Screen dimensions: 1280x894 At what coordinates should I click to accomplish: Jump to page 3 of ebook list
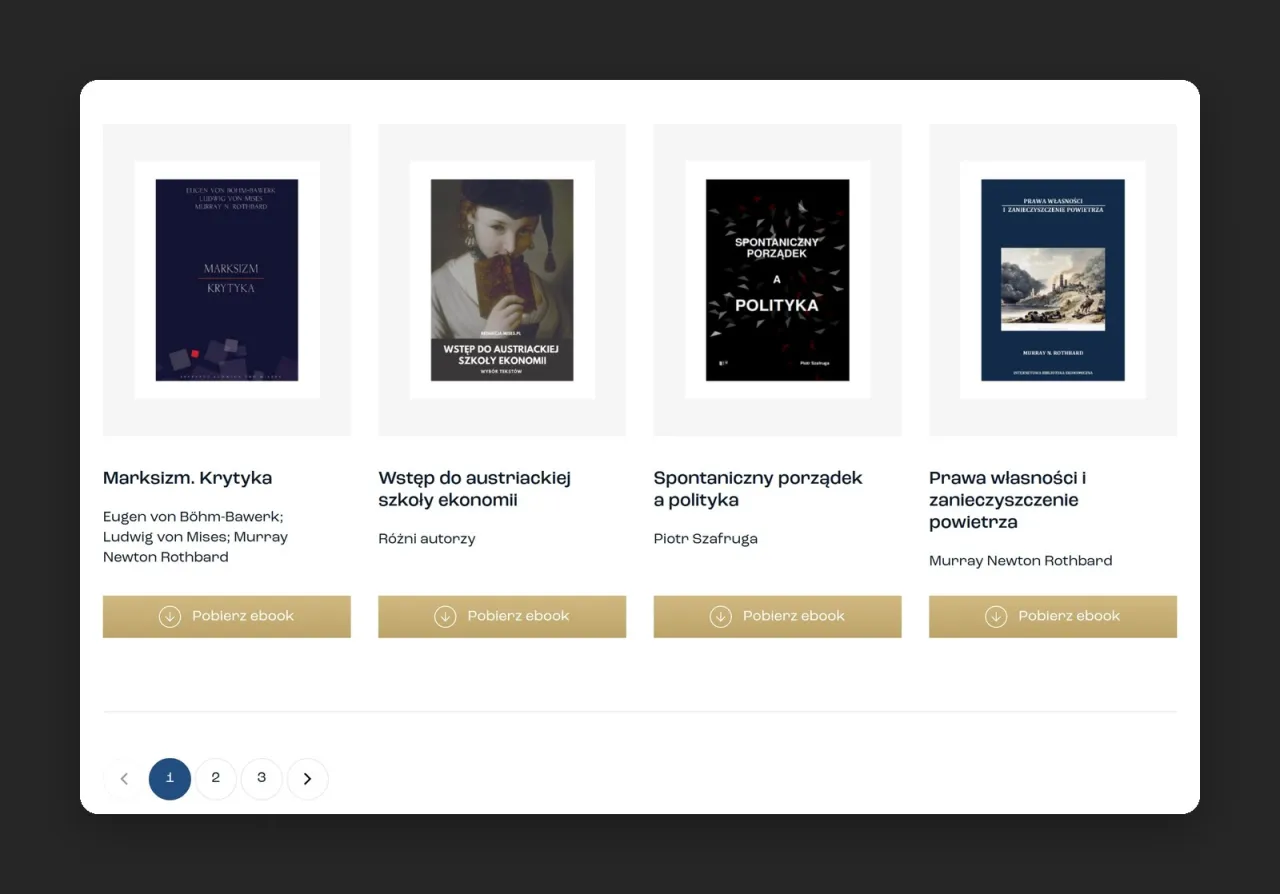[x=262, y=779]
